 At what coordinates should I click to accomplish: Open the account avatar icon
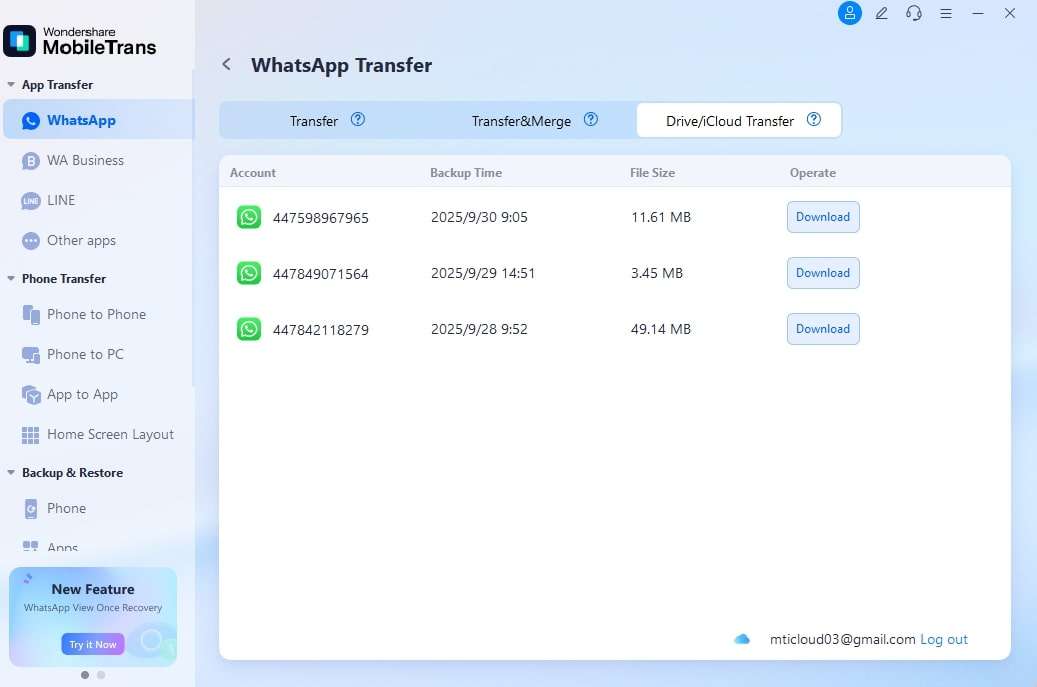point(849,13)
